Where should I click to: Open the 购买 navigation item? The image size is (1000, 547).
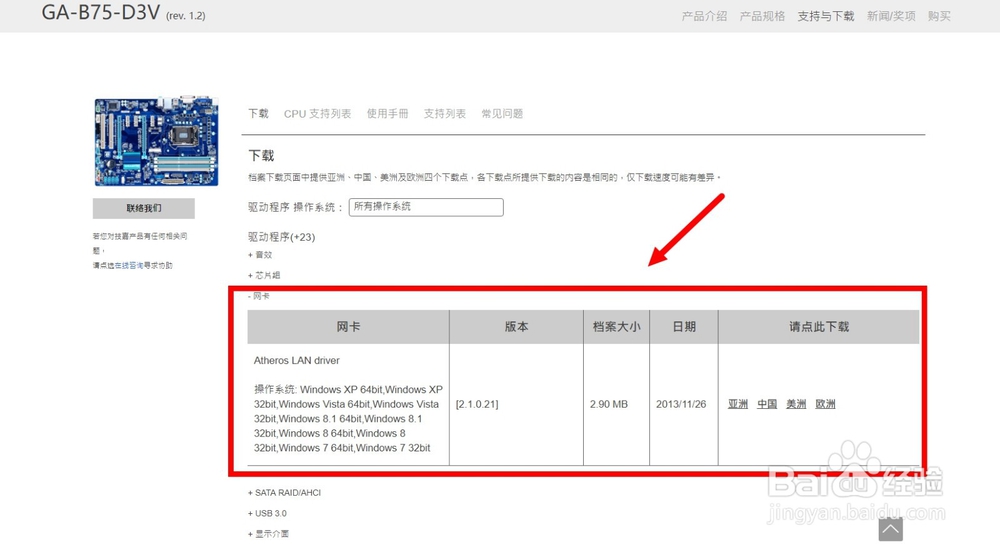(939, 16)
